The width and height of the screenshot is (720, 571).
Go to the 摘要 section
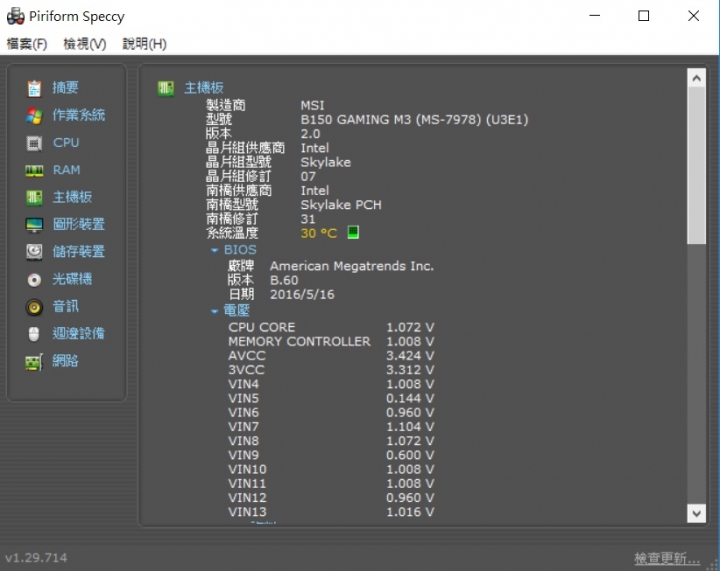tap(65, 87)
